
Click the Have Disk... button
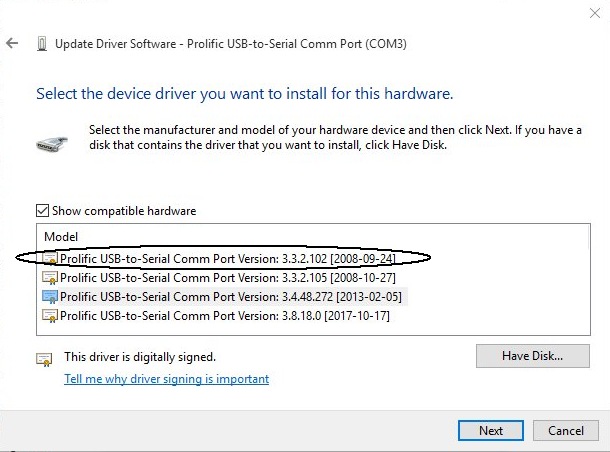(x=533, y=356)
